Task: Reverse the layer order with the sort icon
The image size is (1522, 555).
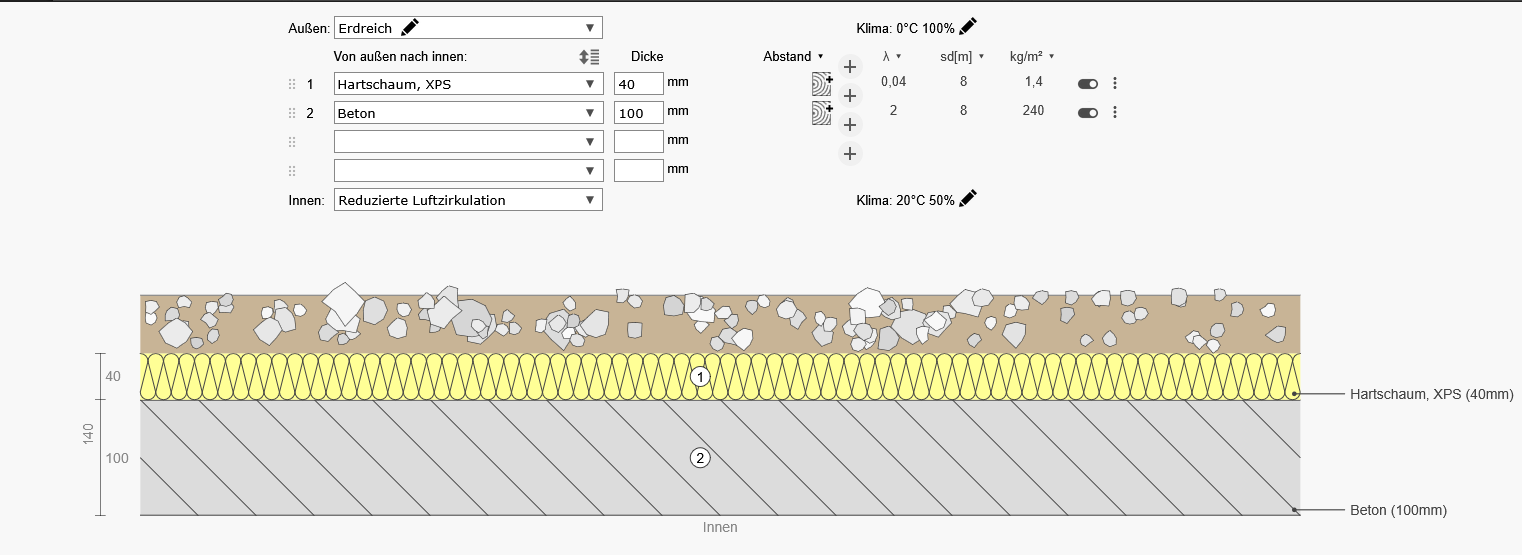Action: tap(589, 57)
